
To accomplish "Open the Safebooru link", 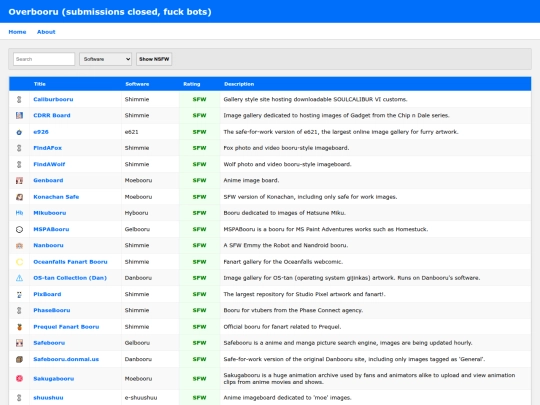I will click(49, 343).
